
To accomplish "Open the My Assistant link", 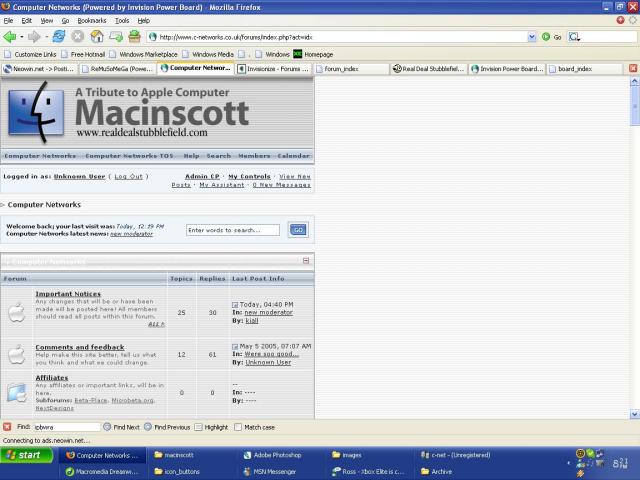I will coord(222,185).
